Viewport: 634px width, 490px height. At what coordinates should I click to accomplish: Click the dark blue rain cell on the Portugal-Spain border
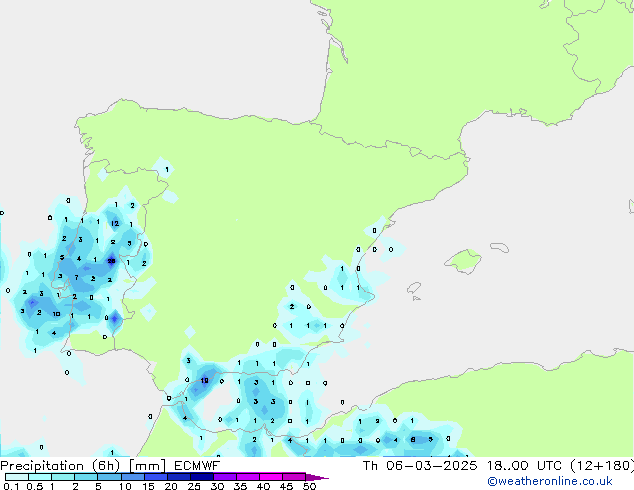pos(115,319)
